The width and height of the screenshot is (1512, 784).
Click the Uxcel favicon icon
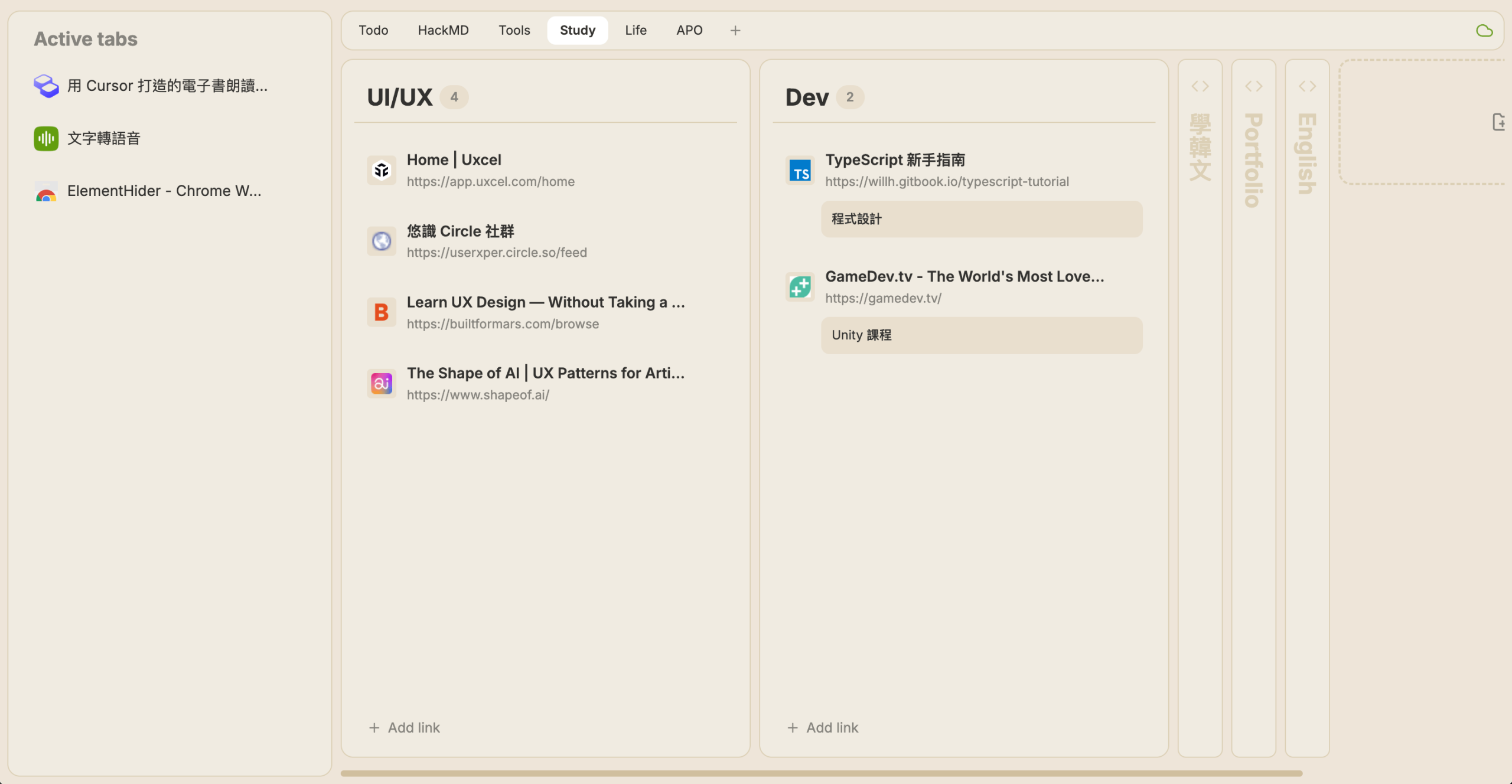(382, 171)
